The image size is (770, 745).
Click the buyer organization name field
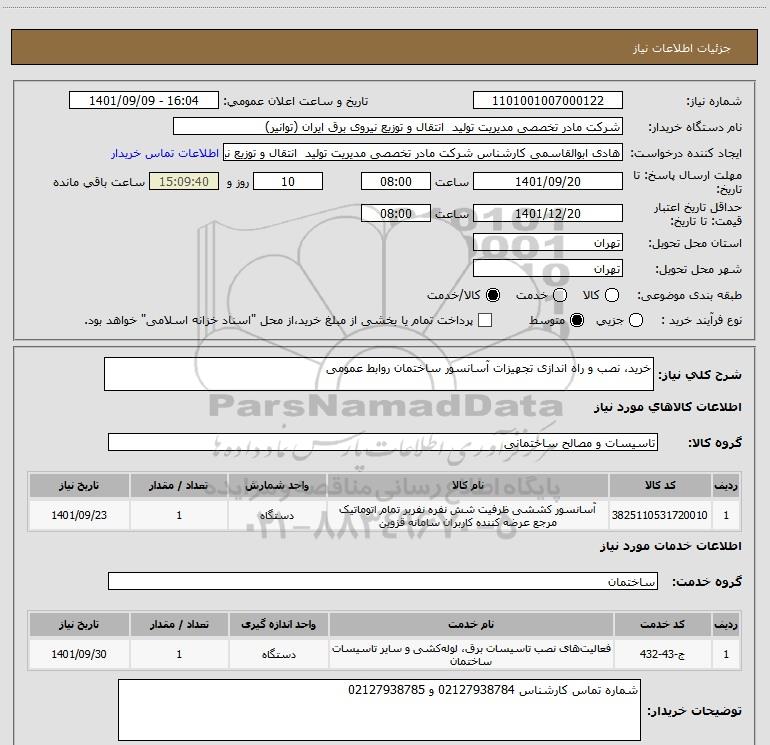tap(398, 127)
